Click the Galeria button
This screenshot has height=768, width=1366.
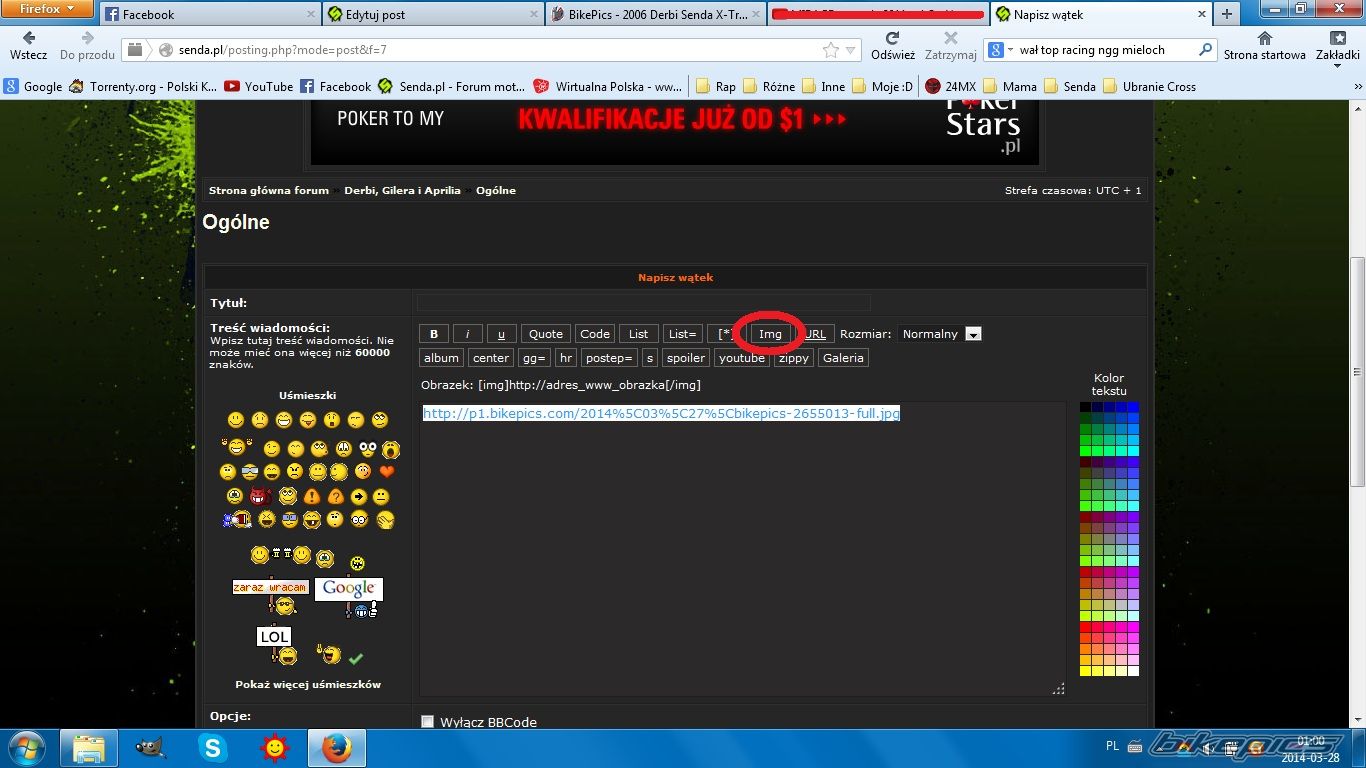[x=843, y=358]
